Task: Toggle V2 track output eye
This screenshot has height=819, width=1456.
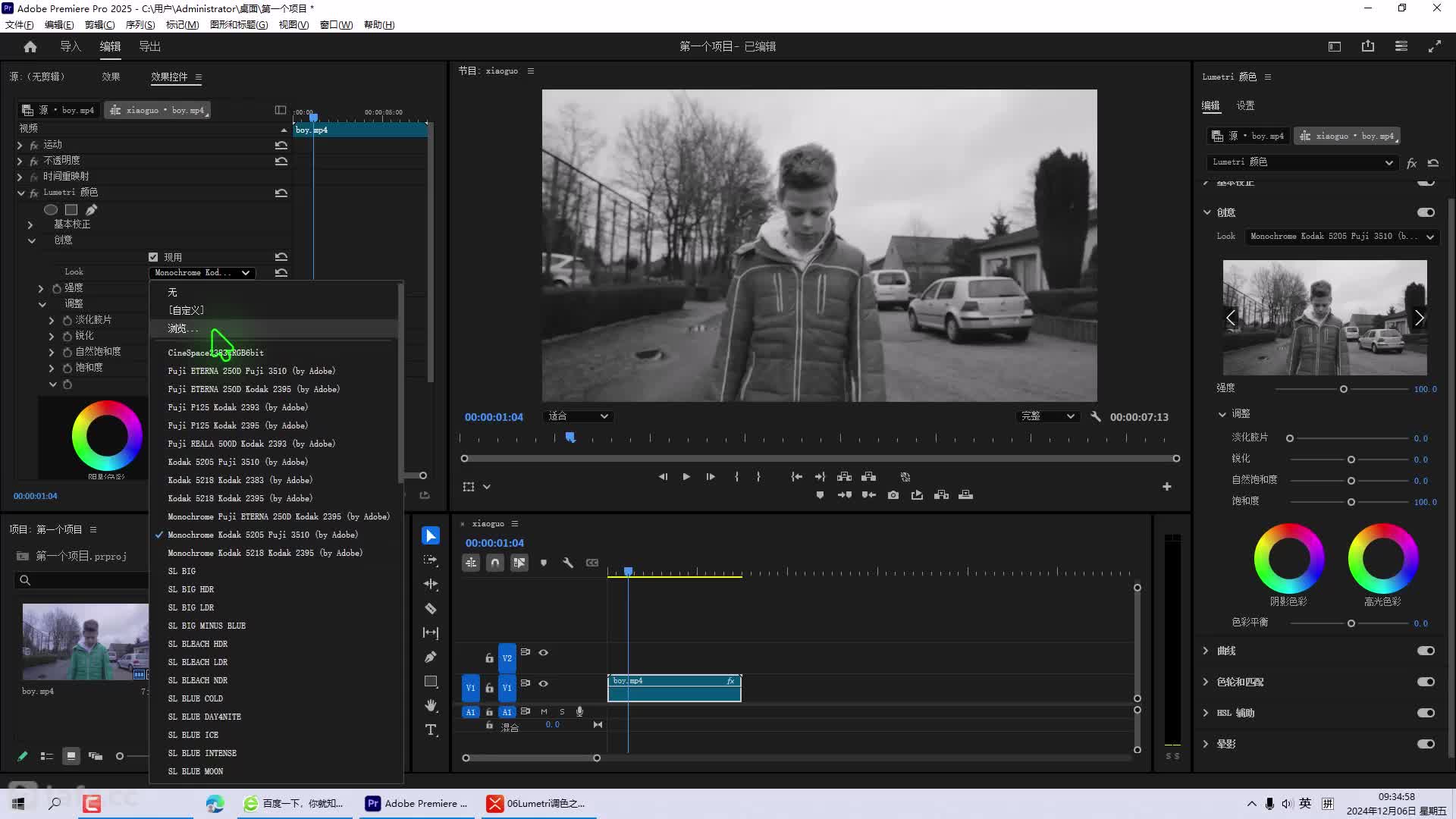Action: (x=543, y=652)
